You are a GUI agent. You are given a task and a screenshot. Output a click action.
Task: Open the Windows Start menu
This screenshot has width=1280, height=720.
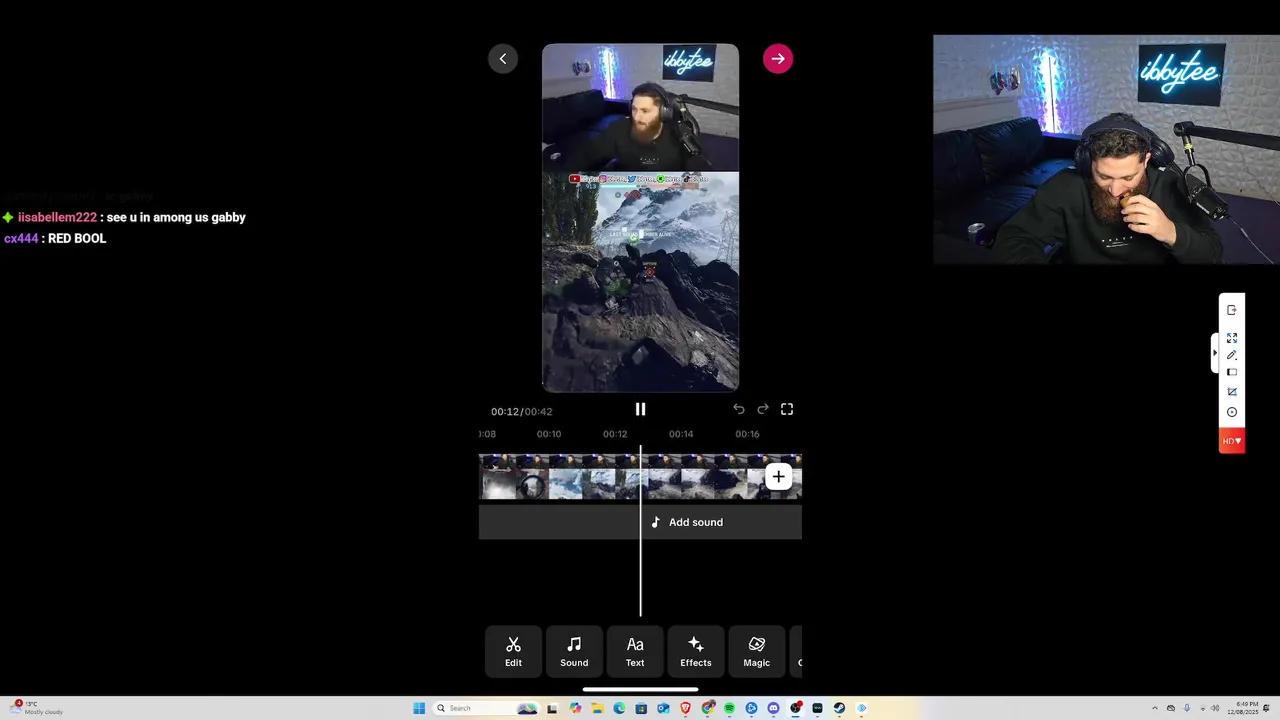pos(419,708)
